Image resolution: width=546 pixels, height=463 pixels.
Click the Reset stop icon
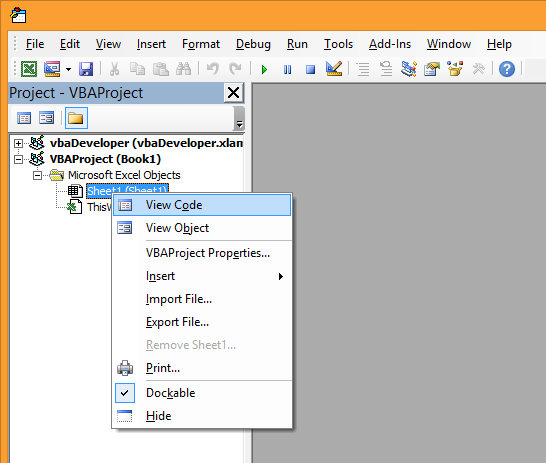coord(310,69)
